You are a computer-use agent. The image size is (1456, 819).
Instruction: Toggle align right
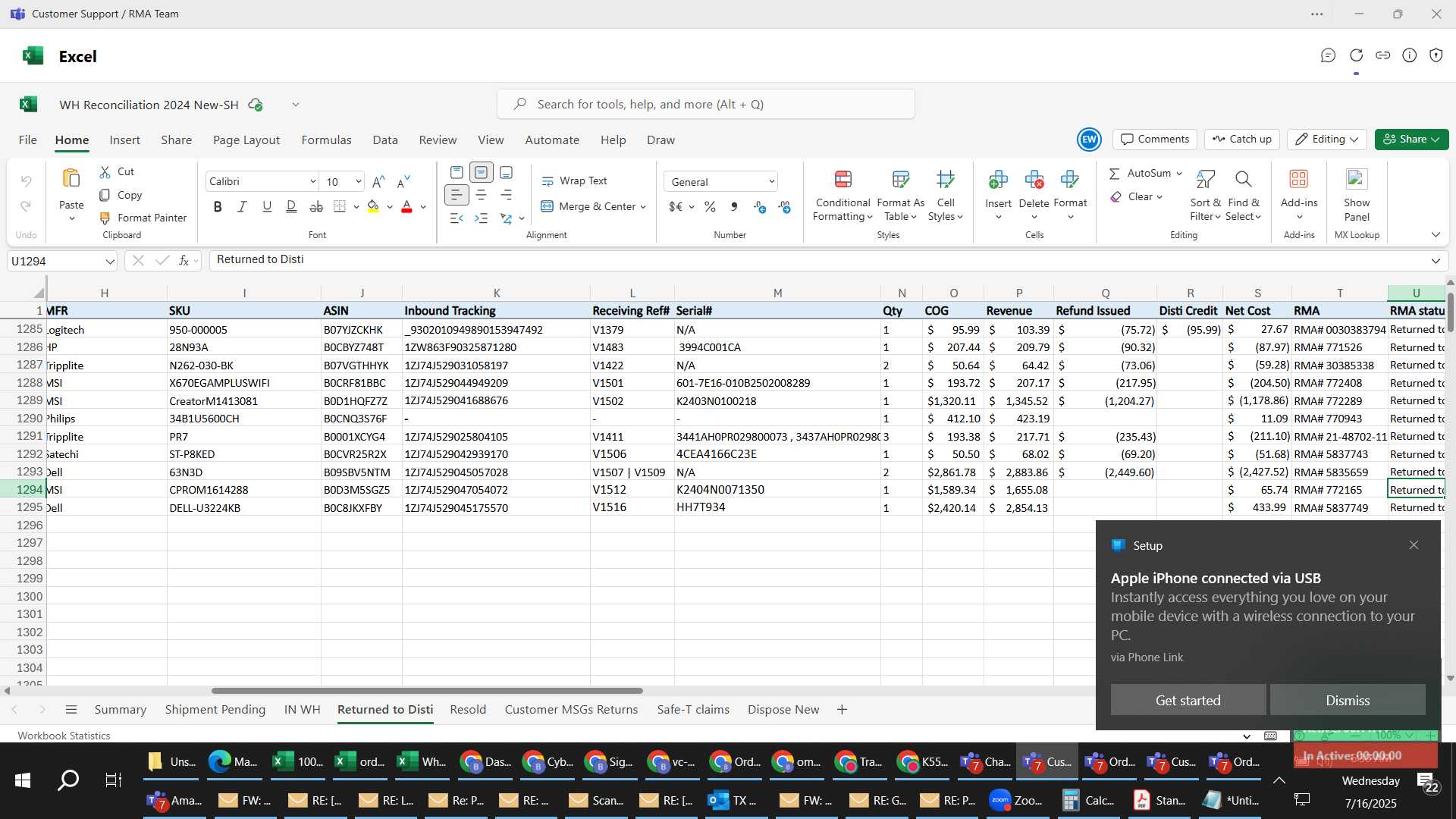pyautogui.click(x=506, y=196)
